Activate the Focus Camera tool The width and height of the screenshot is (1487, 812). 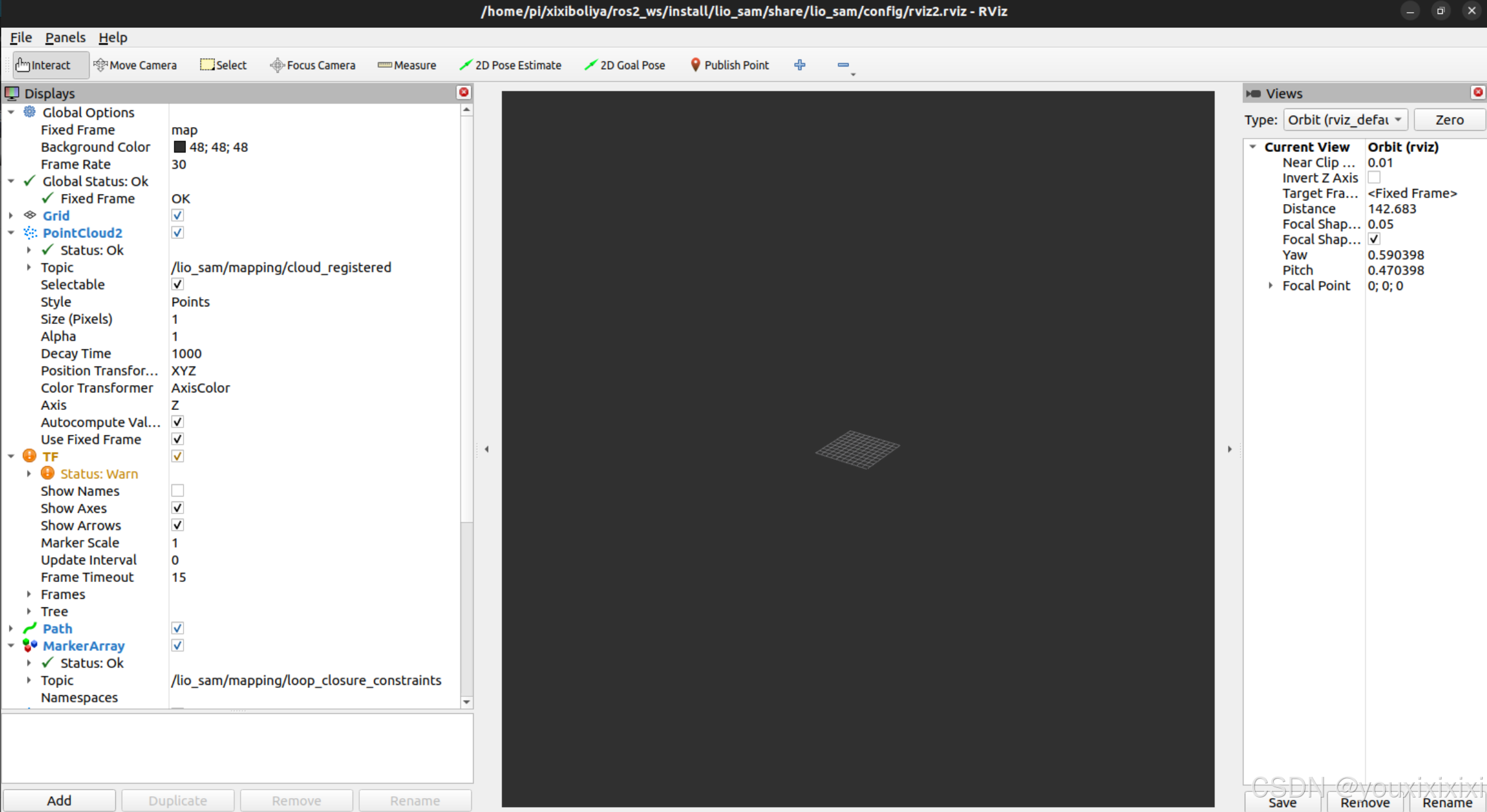tap(313, 65)
